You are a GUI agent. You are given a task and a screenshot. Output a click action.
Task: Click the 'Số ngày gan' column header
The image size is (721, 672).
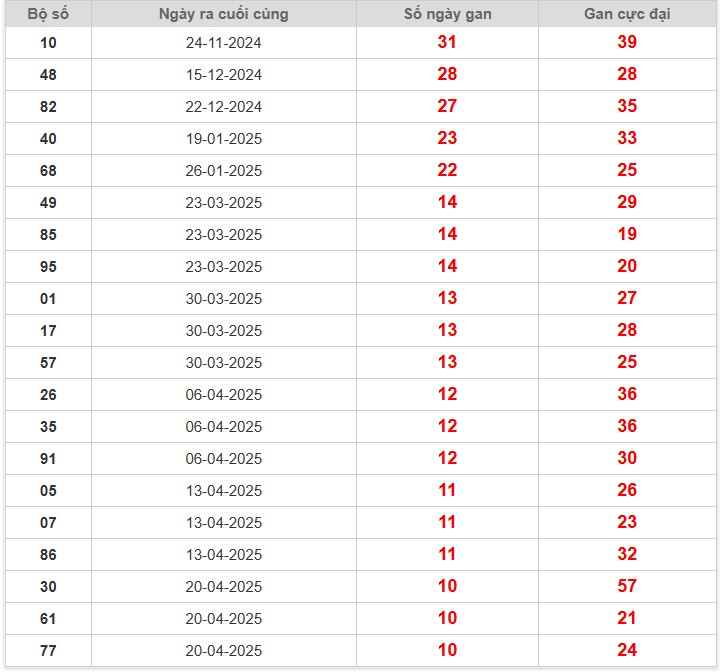click(x=447, y=14)
